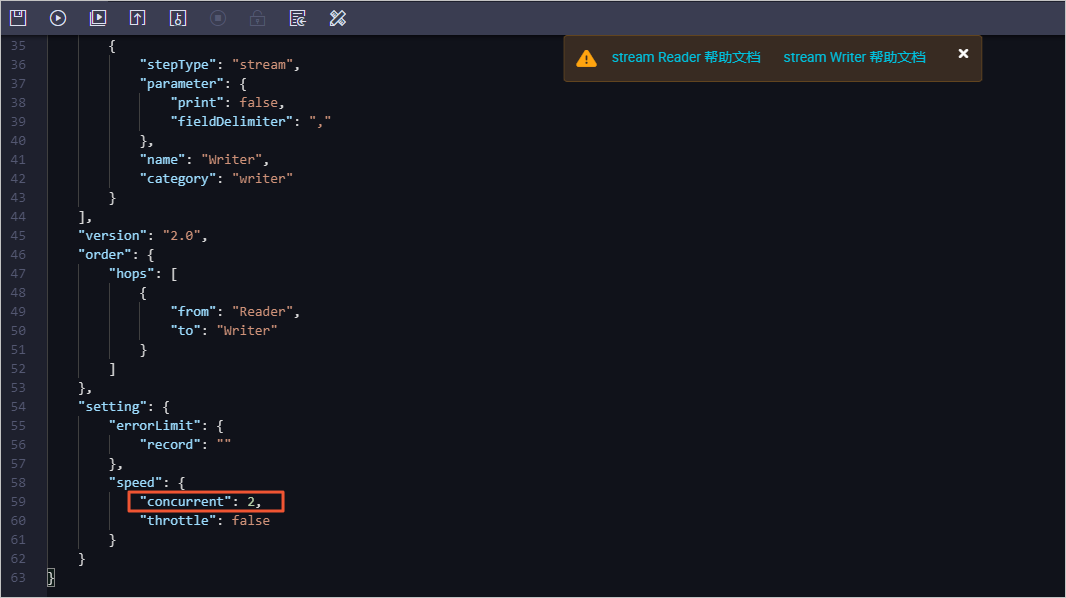Click the "setting" key on line 54
This screenshot has width=1066, height=598.
point(113,406)
